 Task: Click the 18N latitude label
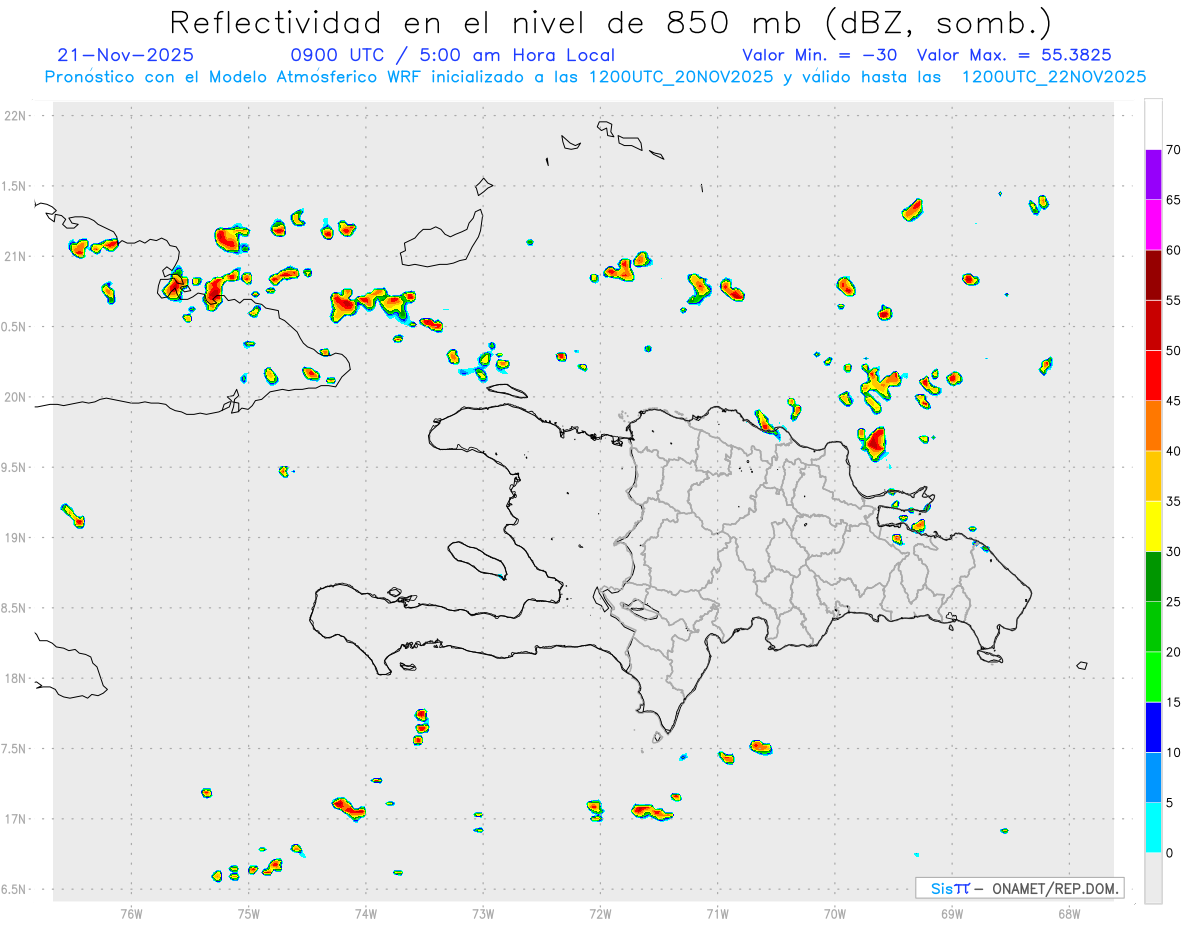coord(16,678)
